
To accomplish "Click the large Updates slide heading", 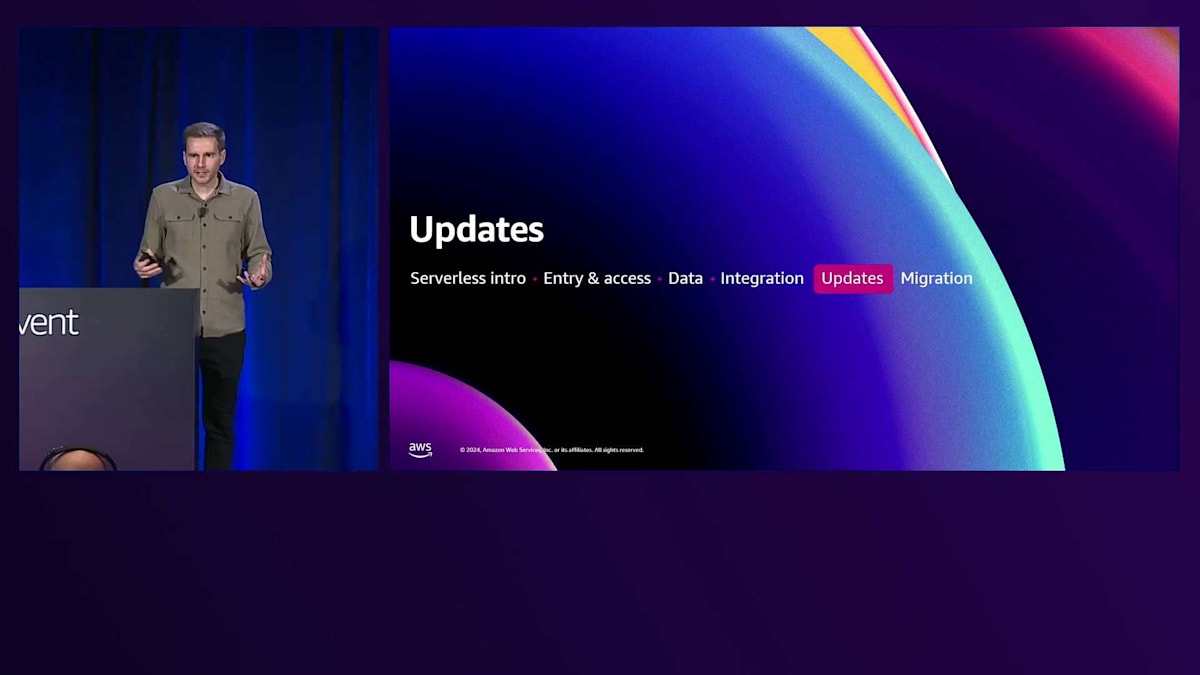I will 477,230.
